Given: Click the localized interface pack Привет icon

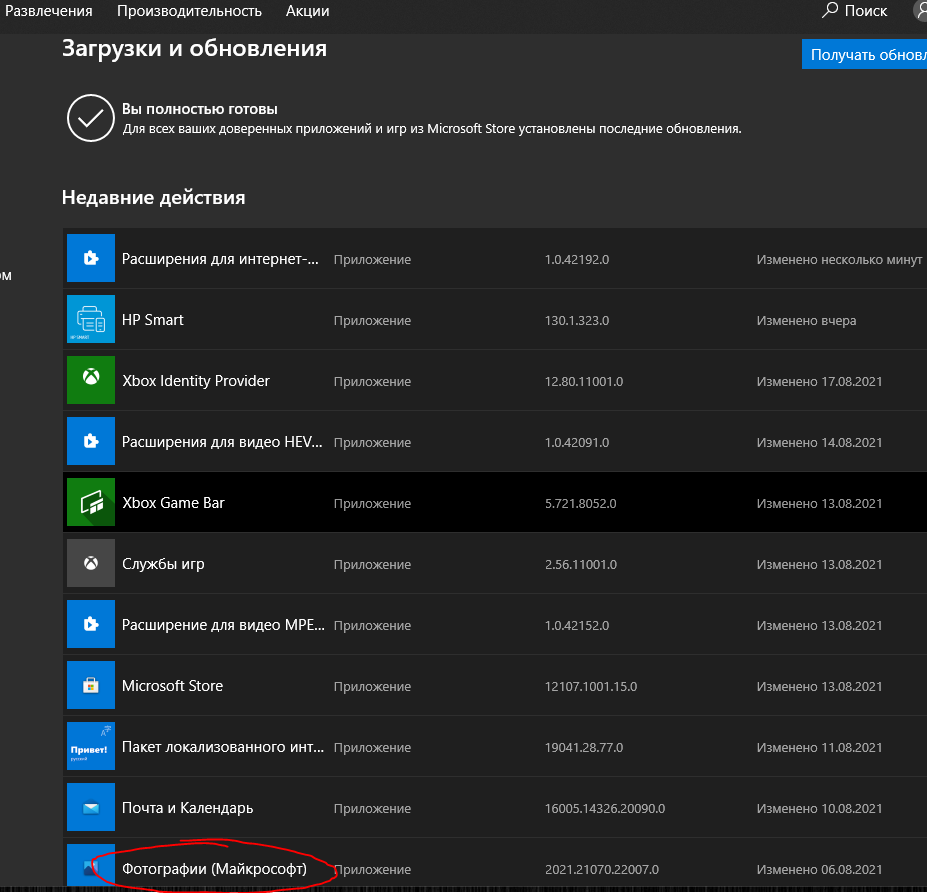Looking at the screenshot, I should pos(91,747).
